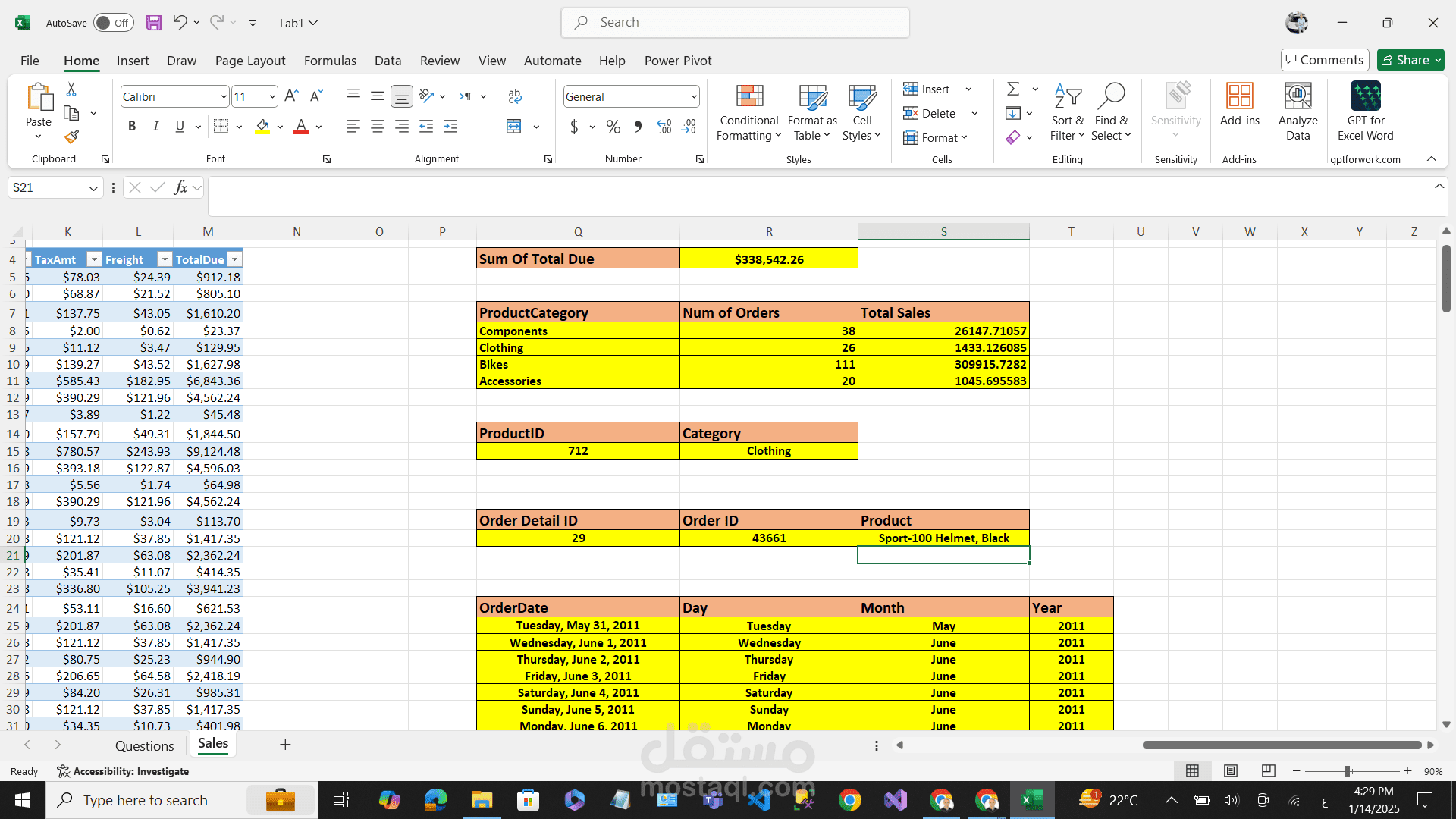Open the font name Calibri dropdown
Viewport: 1456px width, 819px height.
click(x=224, y=96)
